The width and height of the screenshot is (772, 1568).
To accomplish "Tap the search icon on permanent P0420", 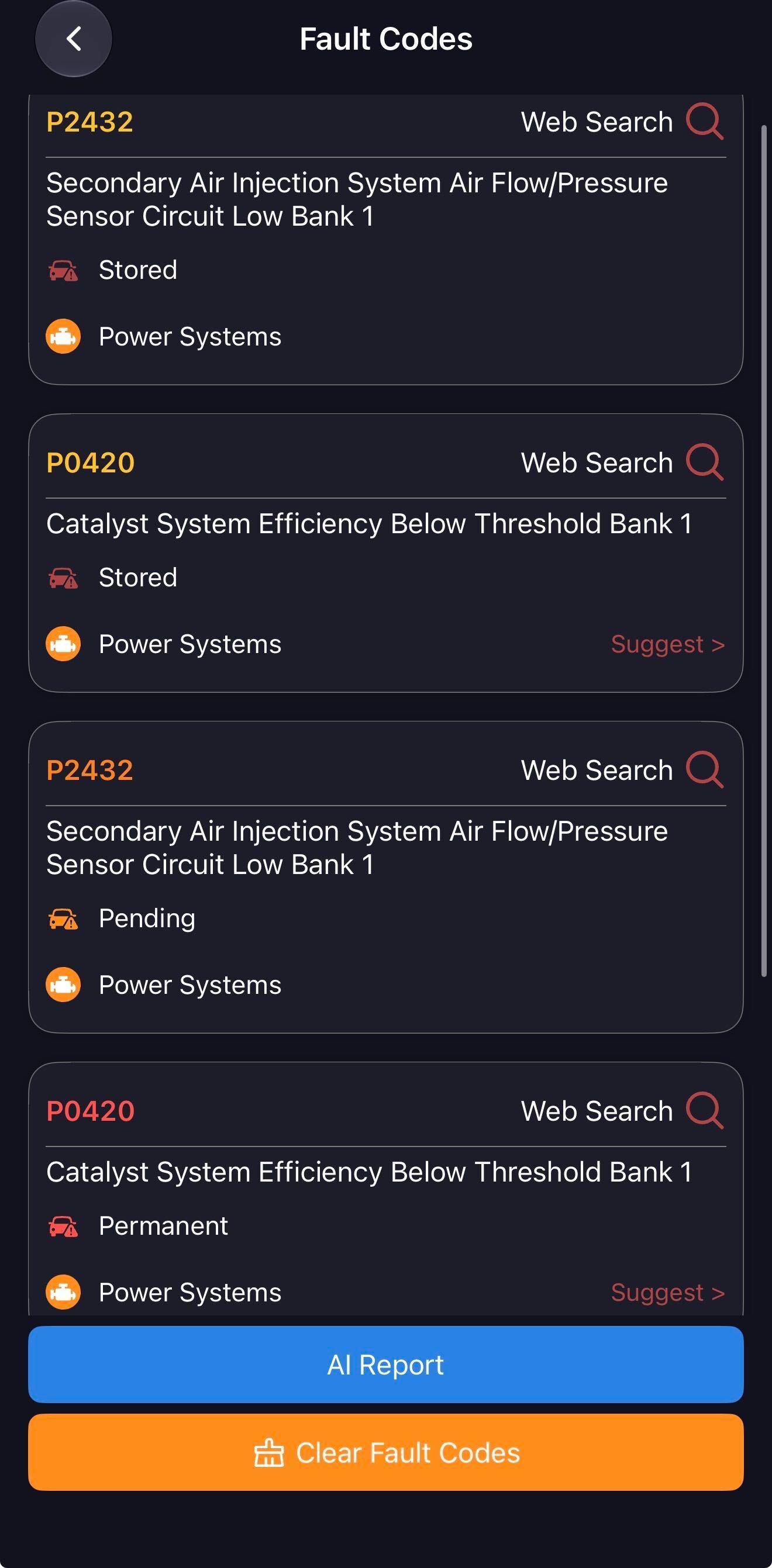I will tap(704, 1111).
